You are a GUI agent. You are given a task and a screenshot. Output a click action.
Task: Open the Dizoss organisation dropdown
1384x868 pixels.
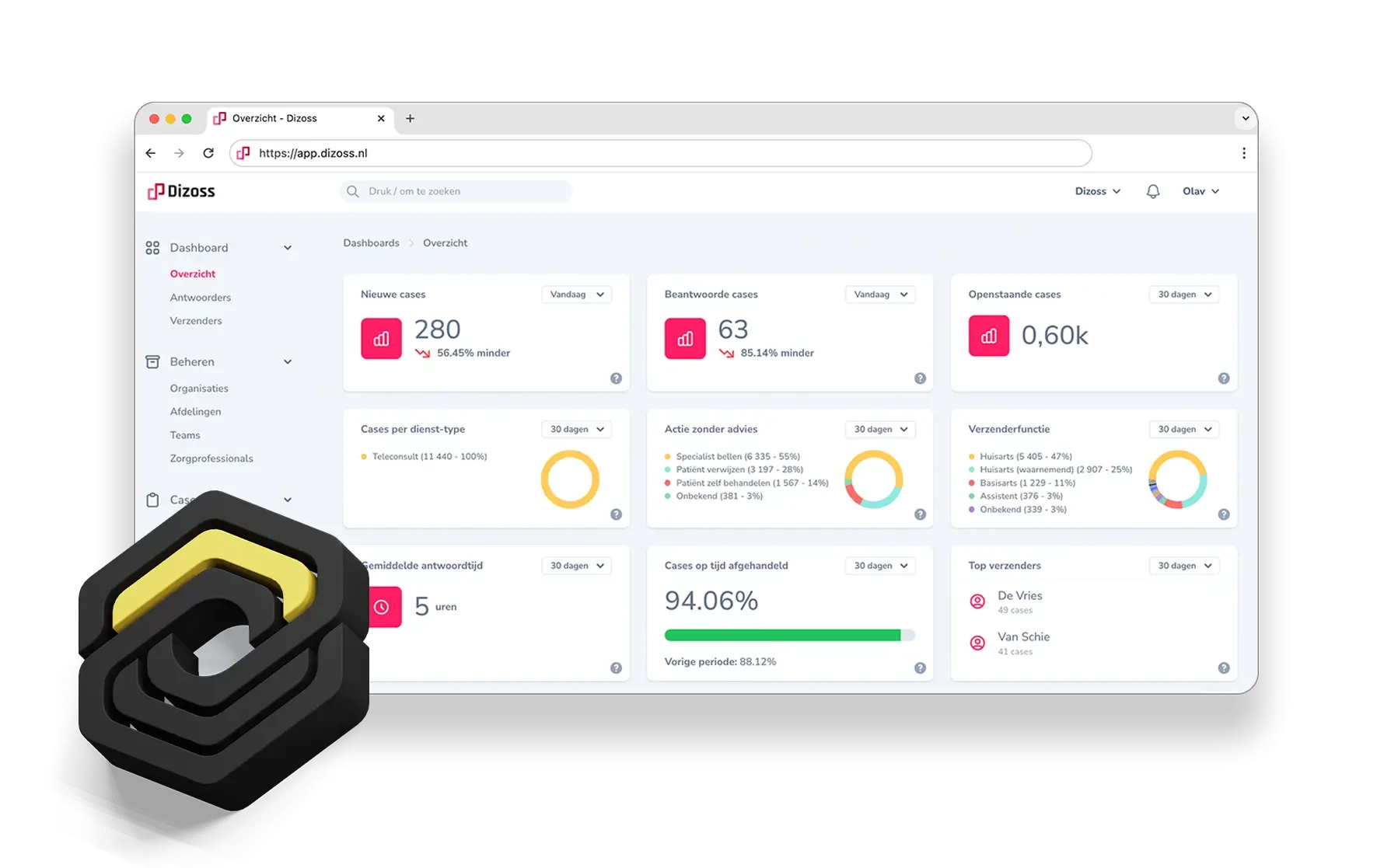click(1098, 191)
